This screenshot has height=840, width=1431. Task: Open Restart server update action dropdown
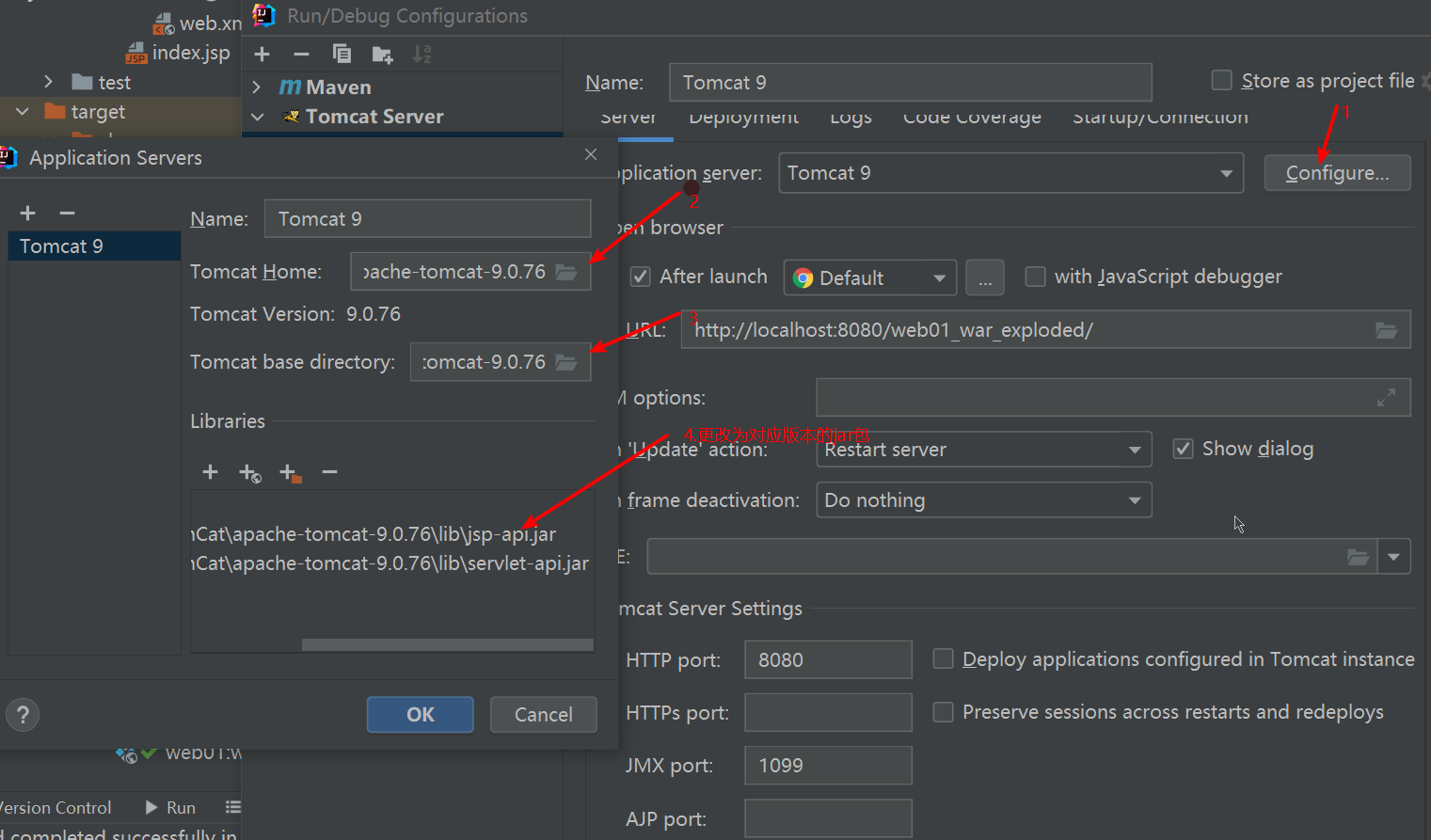tap(984, 450)
